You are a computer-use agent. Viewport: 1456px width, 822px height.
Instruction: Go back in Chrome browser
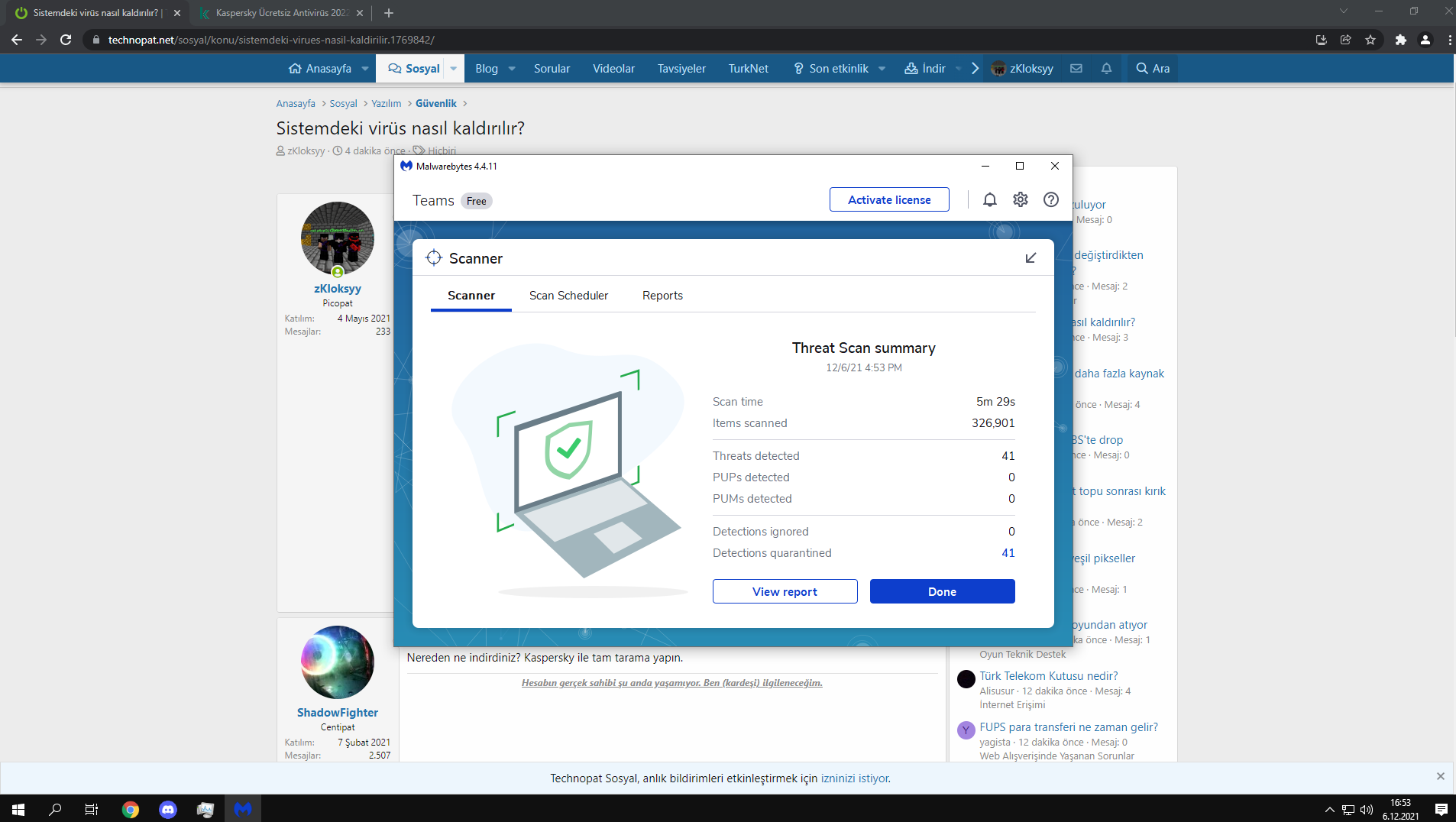click(x=17, y=40)
